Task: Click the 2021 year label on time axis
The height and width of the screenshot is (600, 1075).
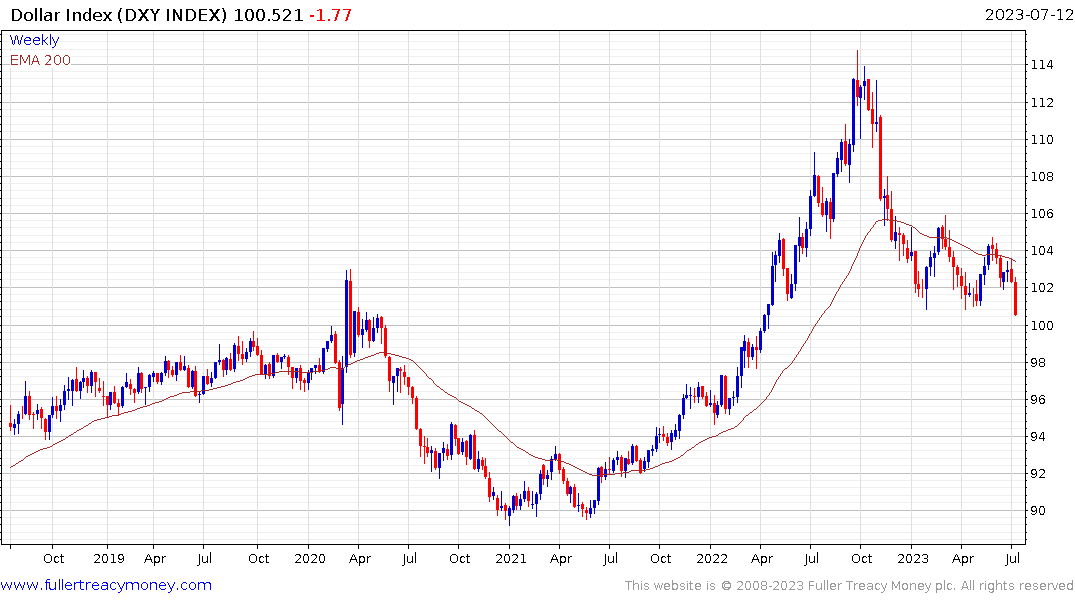Action: click(511, 559)
